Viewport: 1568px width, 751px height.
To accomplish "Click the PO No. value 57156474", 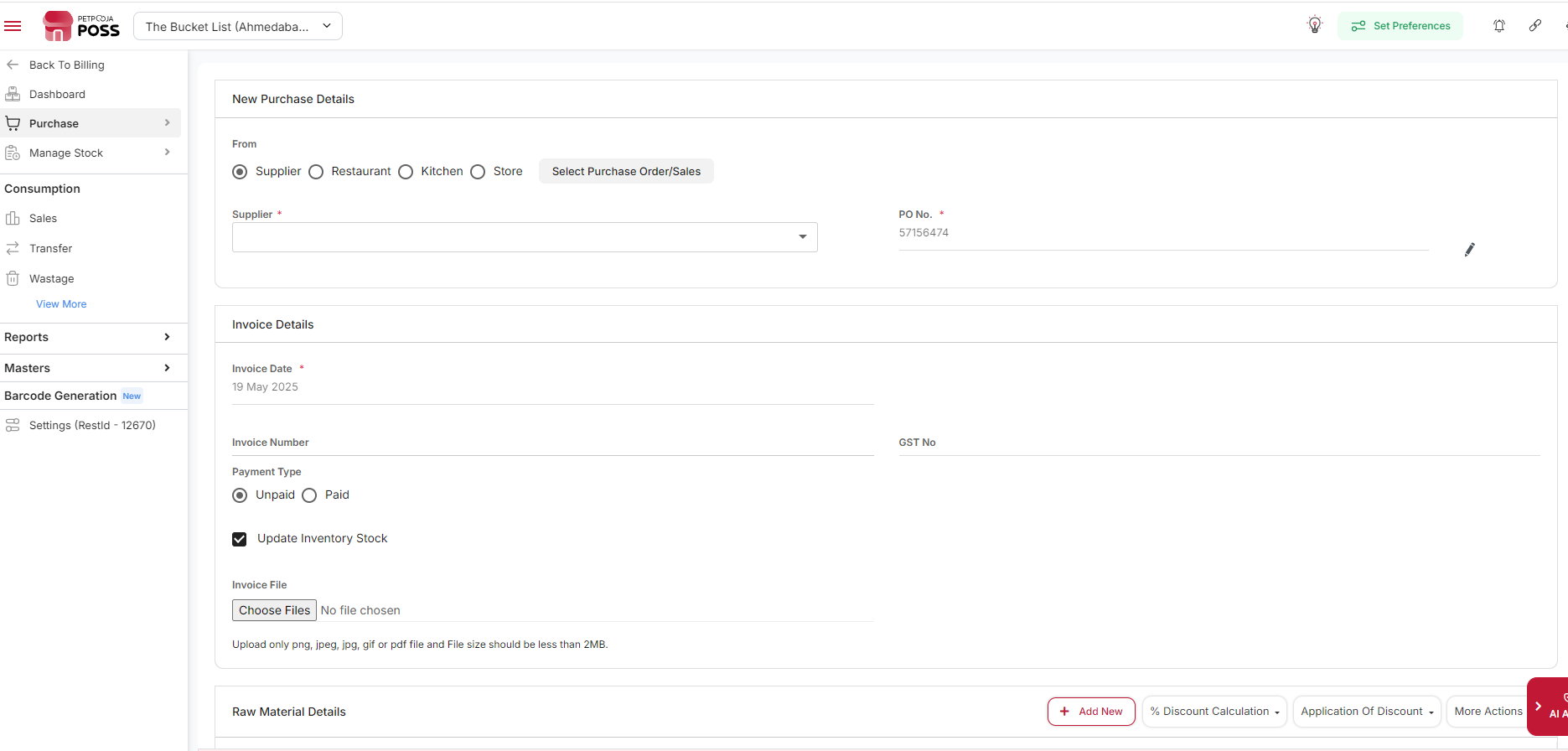I will pyautogui.click(x=924, y=233).
